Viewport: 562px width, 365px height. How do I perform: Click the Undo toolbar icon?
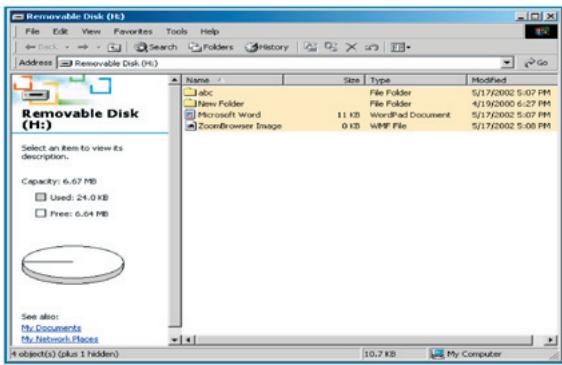(x=371, y=47)
